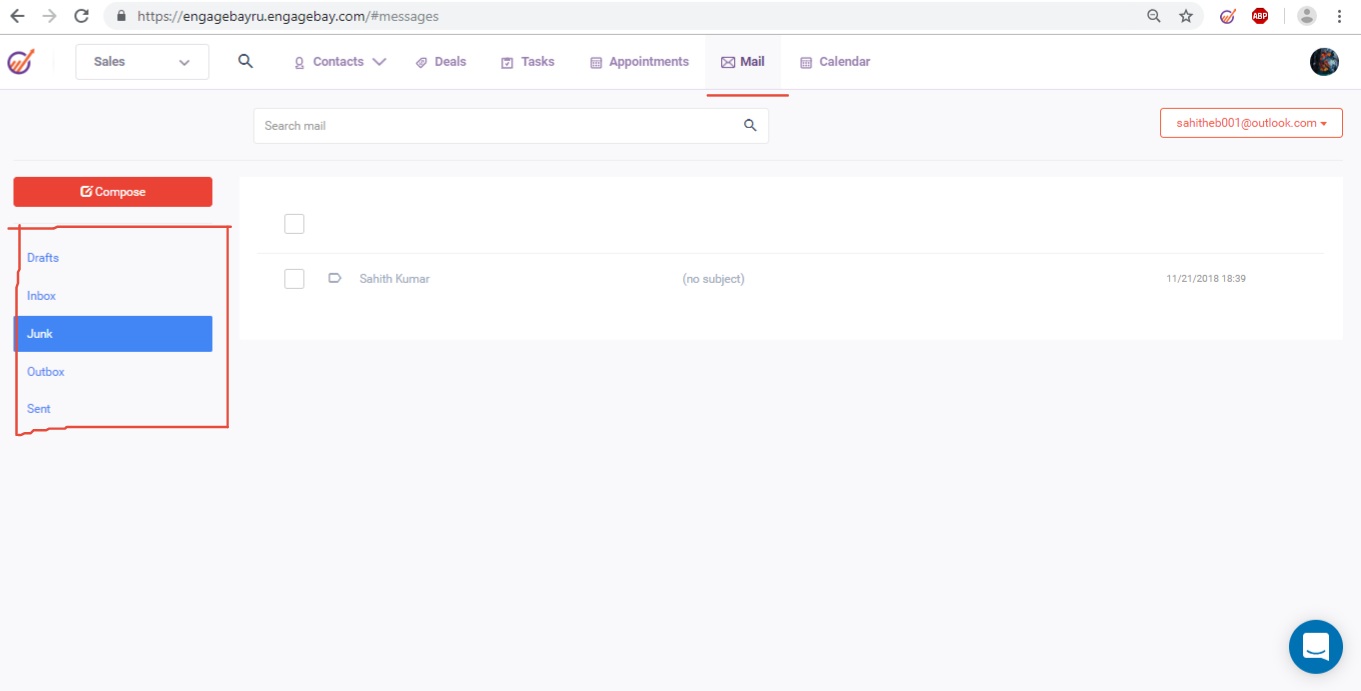The image size is (1361, 691).
Task: Focus the Search mail input field
Action: [495, 126]
